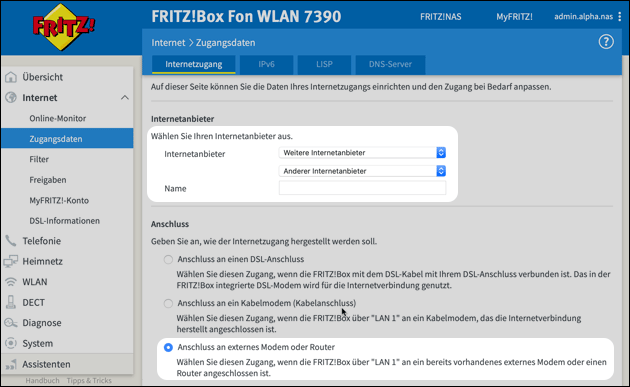Click the Assistenten wizard icon
Image resolution: width=630 pixels, height=387 pixels.
[11, 364]
